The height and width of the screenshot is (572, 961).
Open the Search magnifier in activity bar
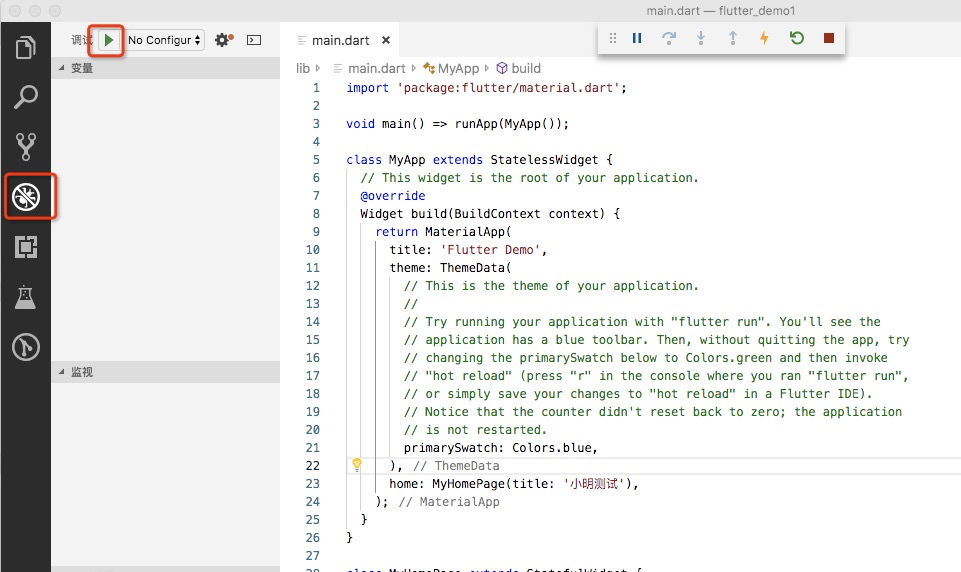point(25,97)
